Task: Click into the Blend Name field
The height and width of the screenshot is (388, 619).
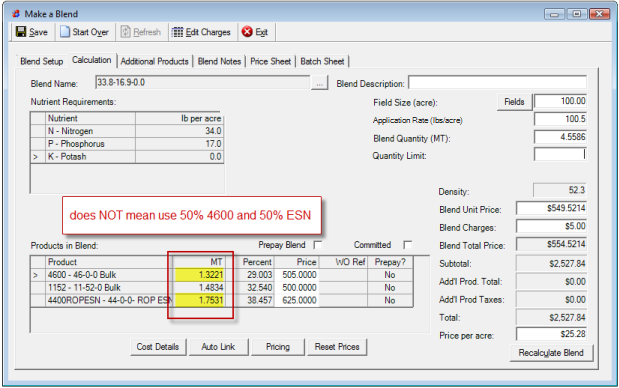Action: pyautogui.click(x=203, y=82)
